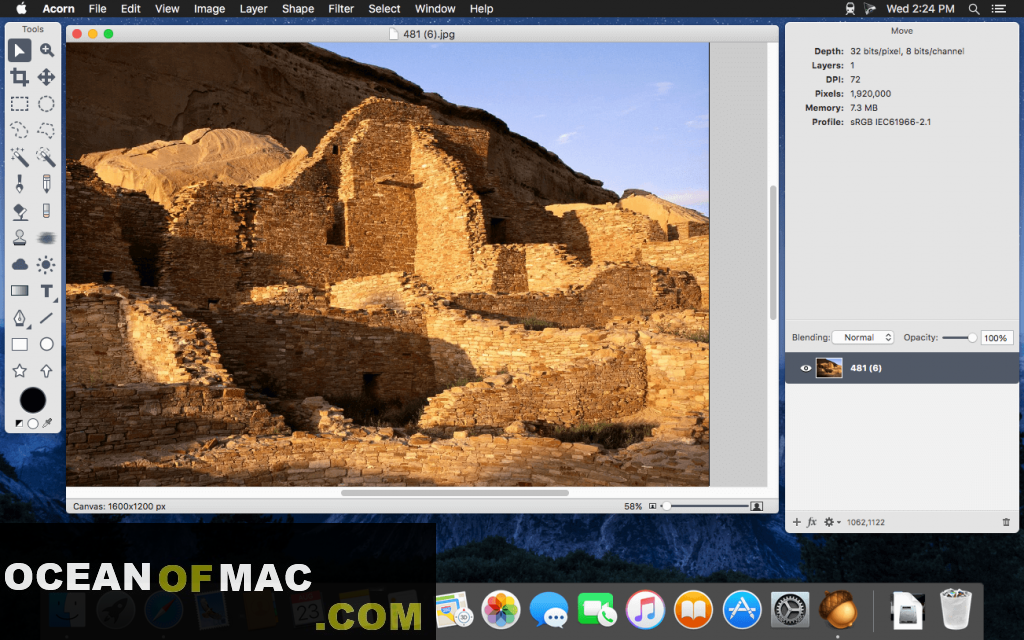
Task: Open the File menu
Action: pyautogui.click(x=97, y=8)
